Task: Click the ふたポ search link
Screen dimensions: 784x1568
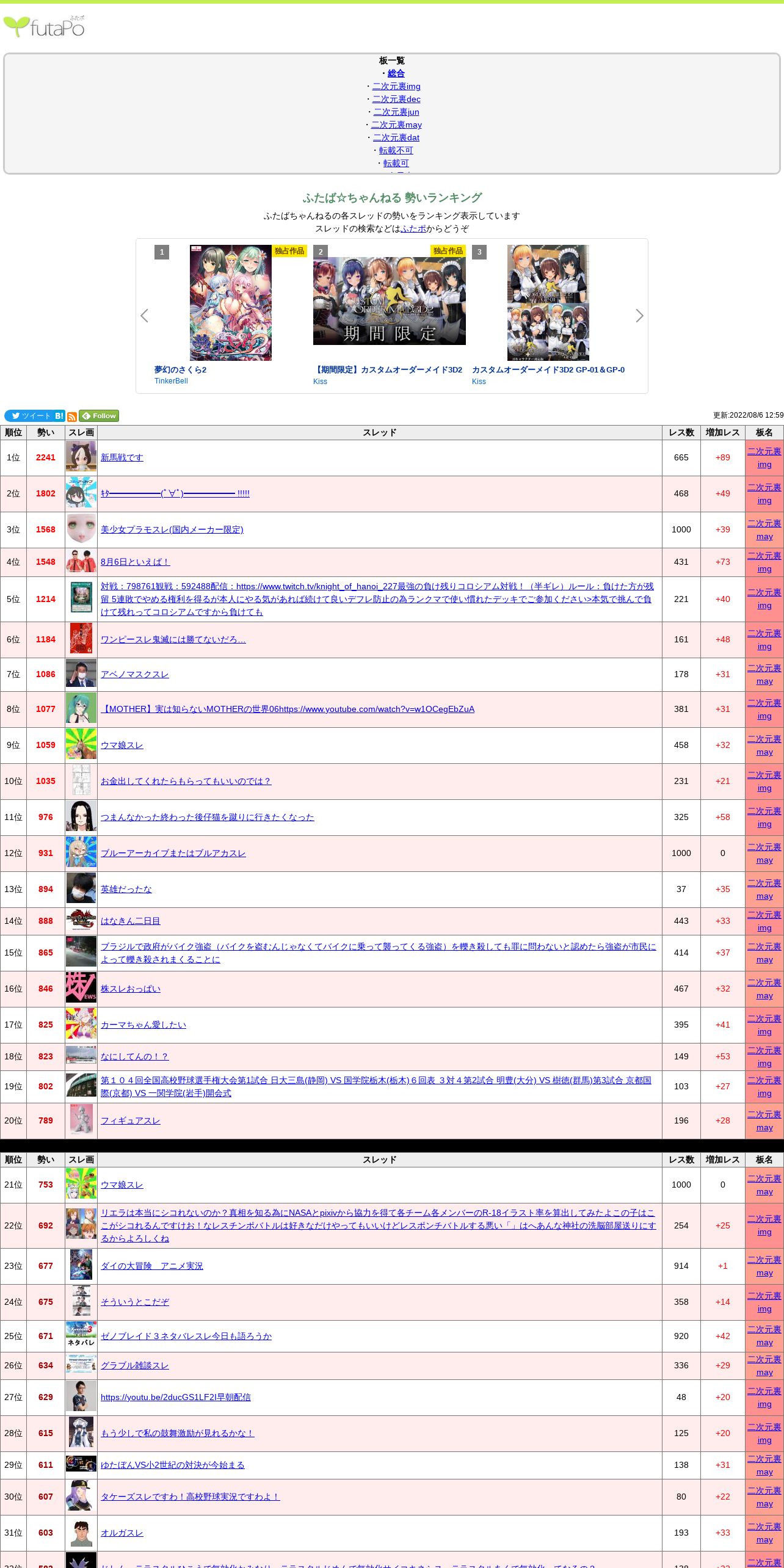Action: (413, 228)
